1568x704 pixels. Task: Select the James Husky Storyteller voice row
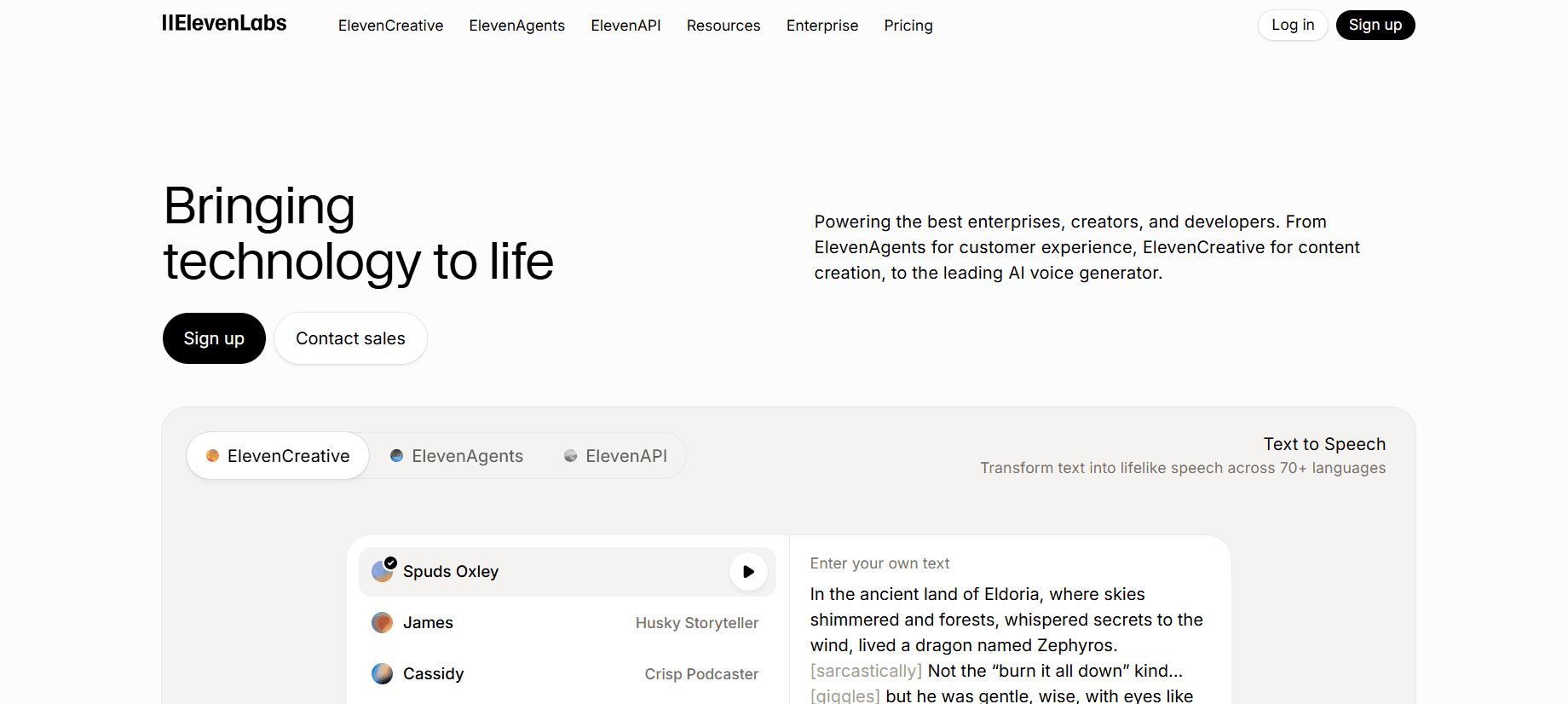coord(567,623)
